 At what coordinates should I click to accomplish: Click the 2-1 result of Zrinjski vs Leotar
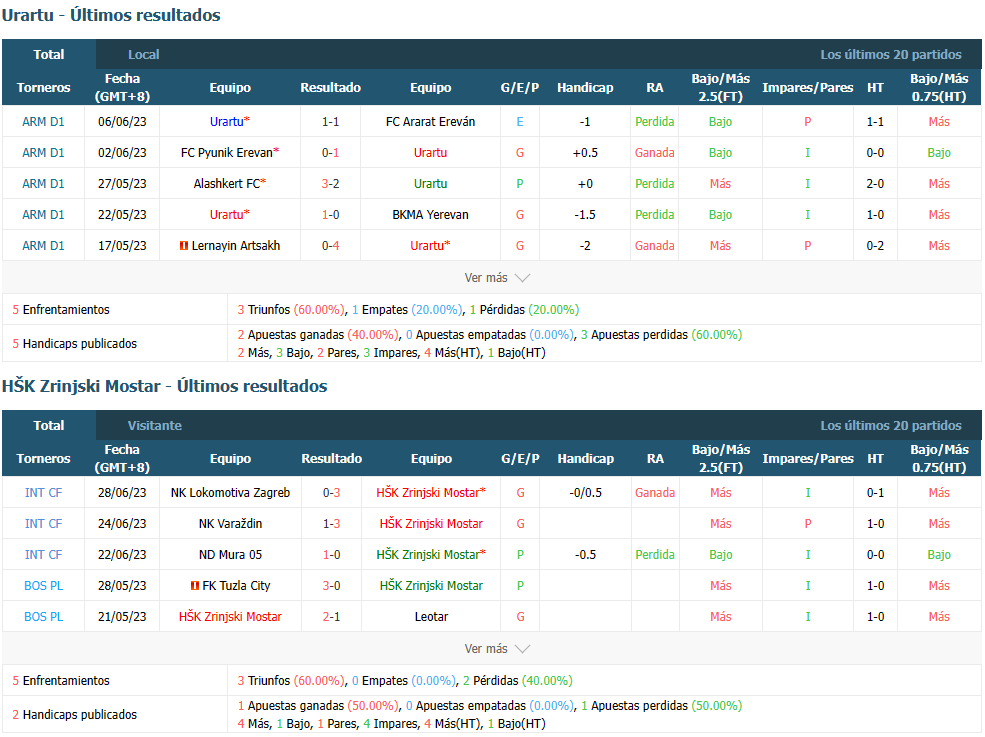click(332, 616)
